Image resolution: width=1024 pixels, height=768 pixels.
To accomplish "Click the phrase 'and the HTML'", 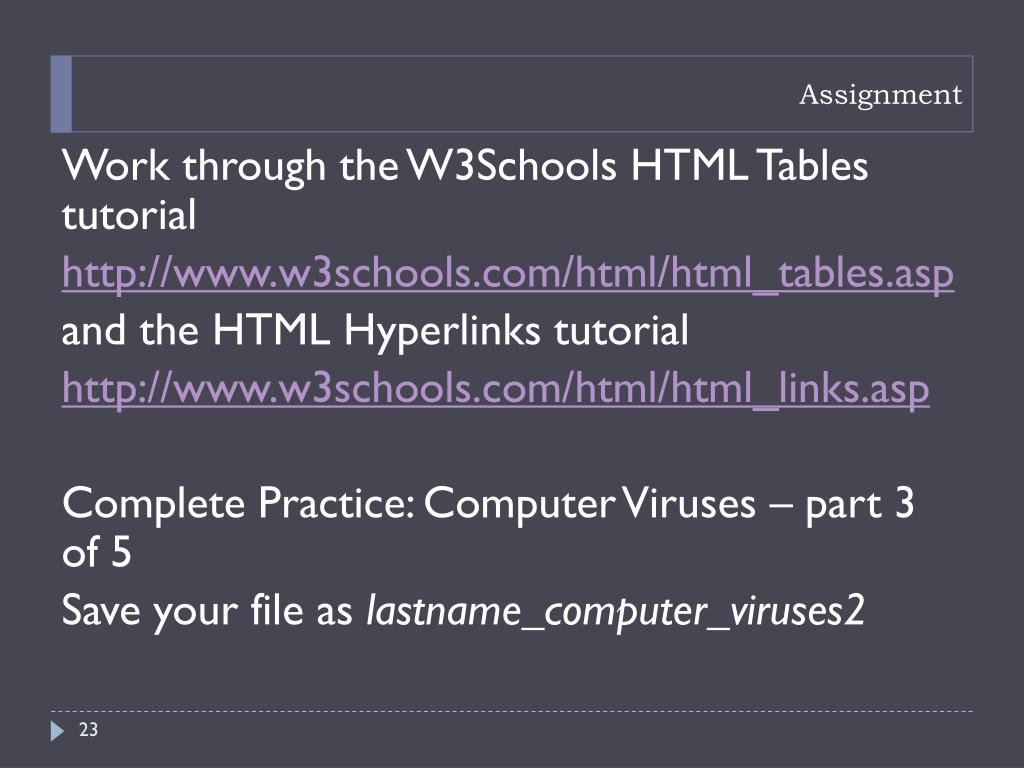I will [196, 330].
